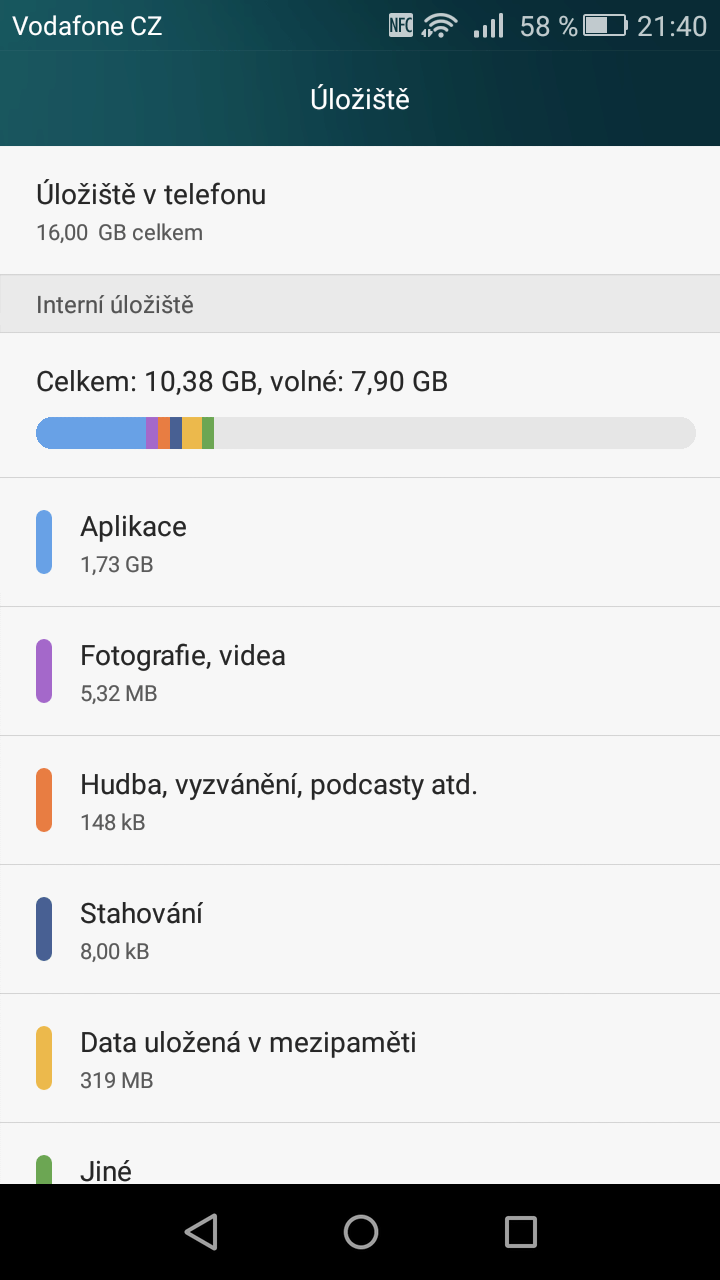Tap the battery icon in status bar
This screenshot has height=1280, width=720.
(x=605, y=26)
